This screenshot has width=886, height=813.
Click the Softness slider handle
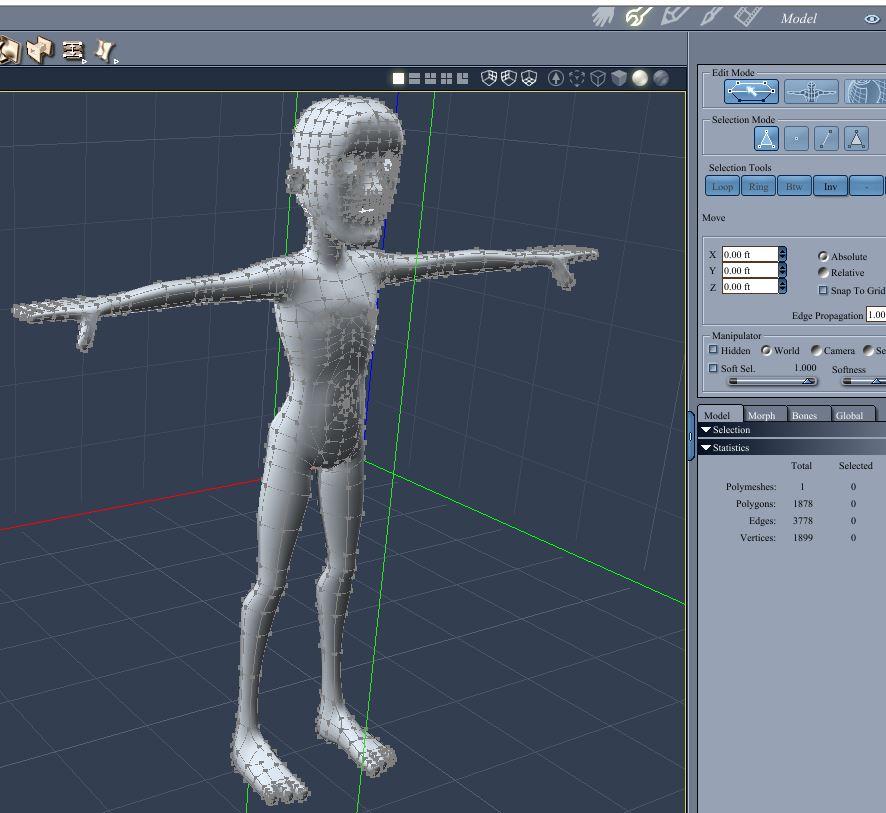pos(876,381)
